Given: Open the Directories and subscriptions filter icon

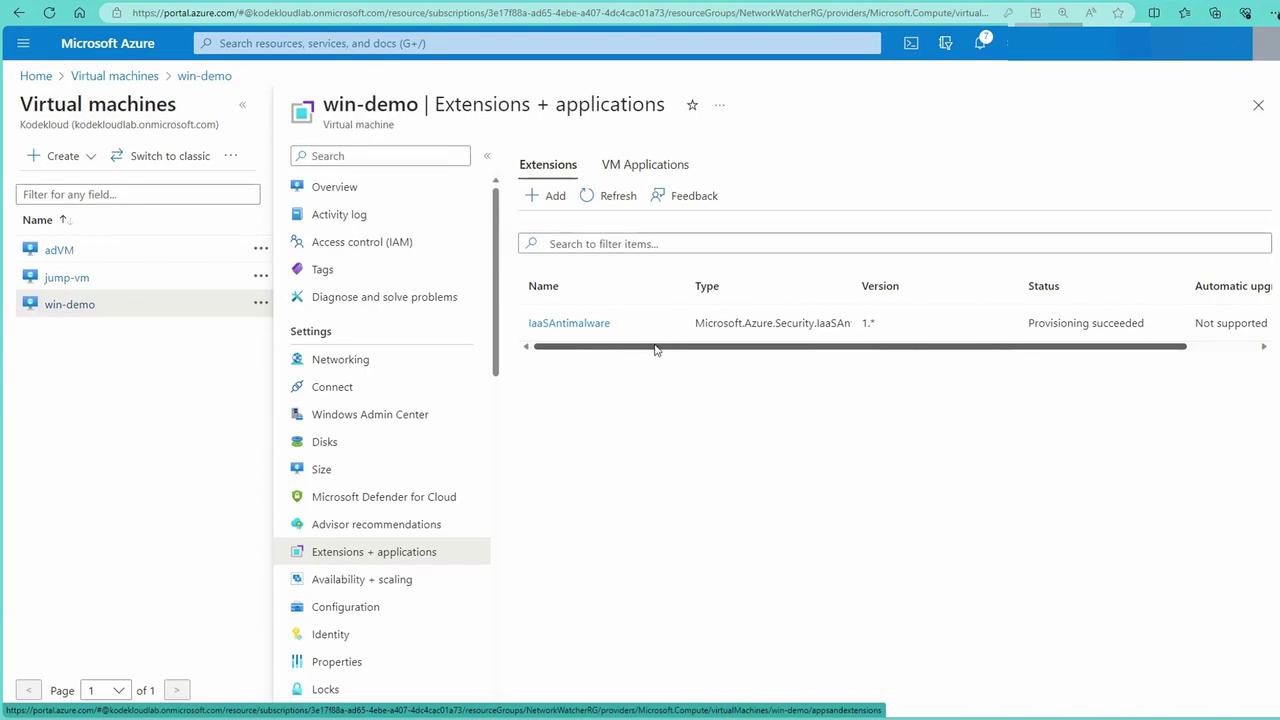Looking at the screenshot, I should (945, 43).
